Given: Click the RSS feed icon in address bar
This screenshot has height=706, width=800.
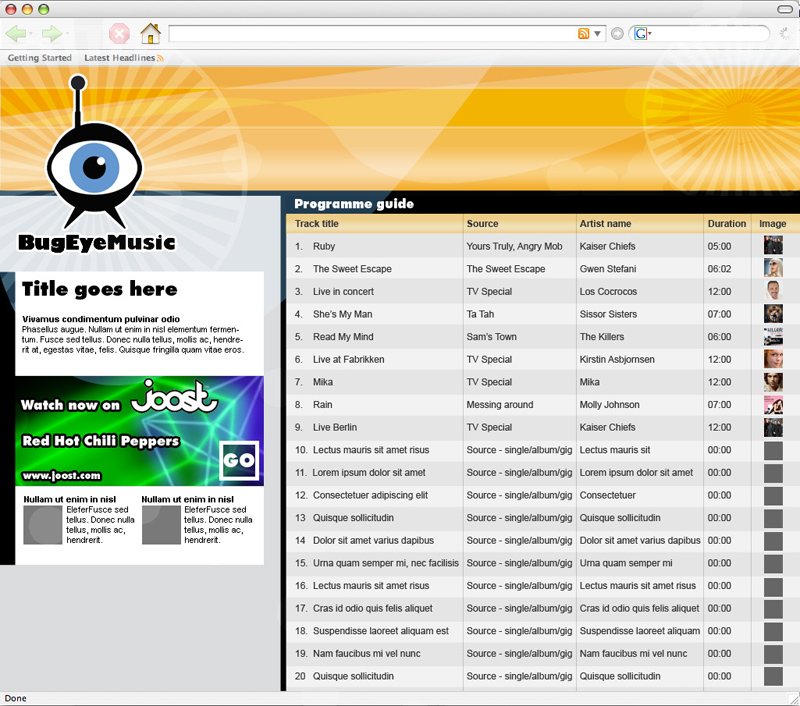Looking at the screenshot, I should pos(584,34).
